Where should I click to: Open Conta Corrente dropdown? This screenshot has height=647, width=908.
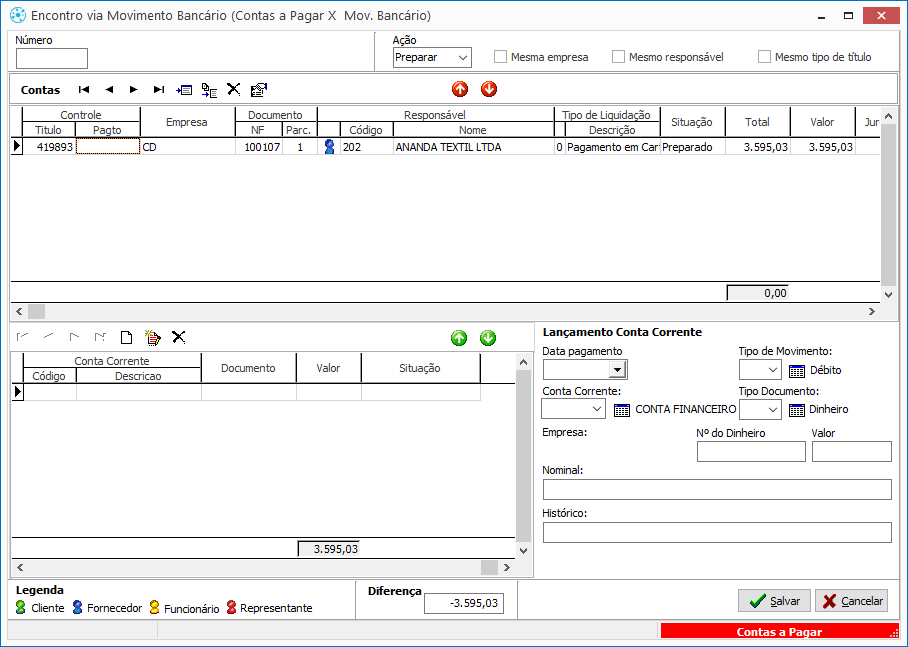pos(573,409)
